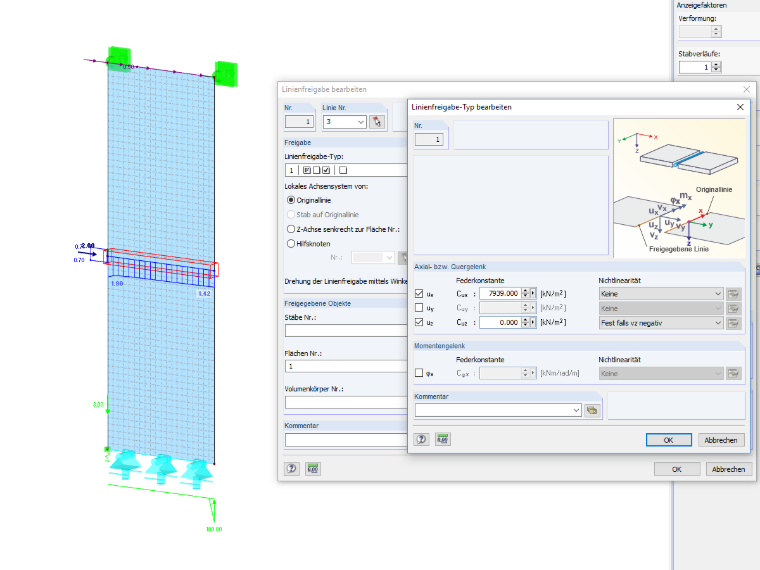
Task: Click the 1.42 result value label on model
Action: 204,294
